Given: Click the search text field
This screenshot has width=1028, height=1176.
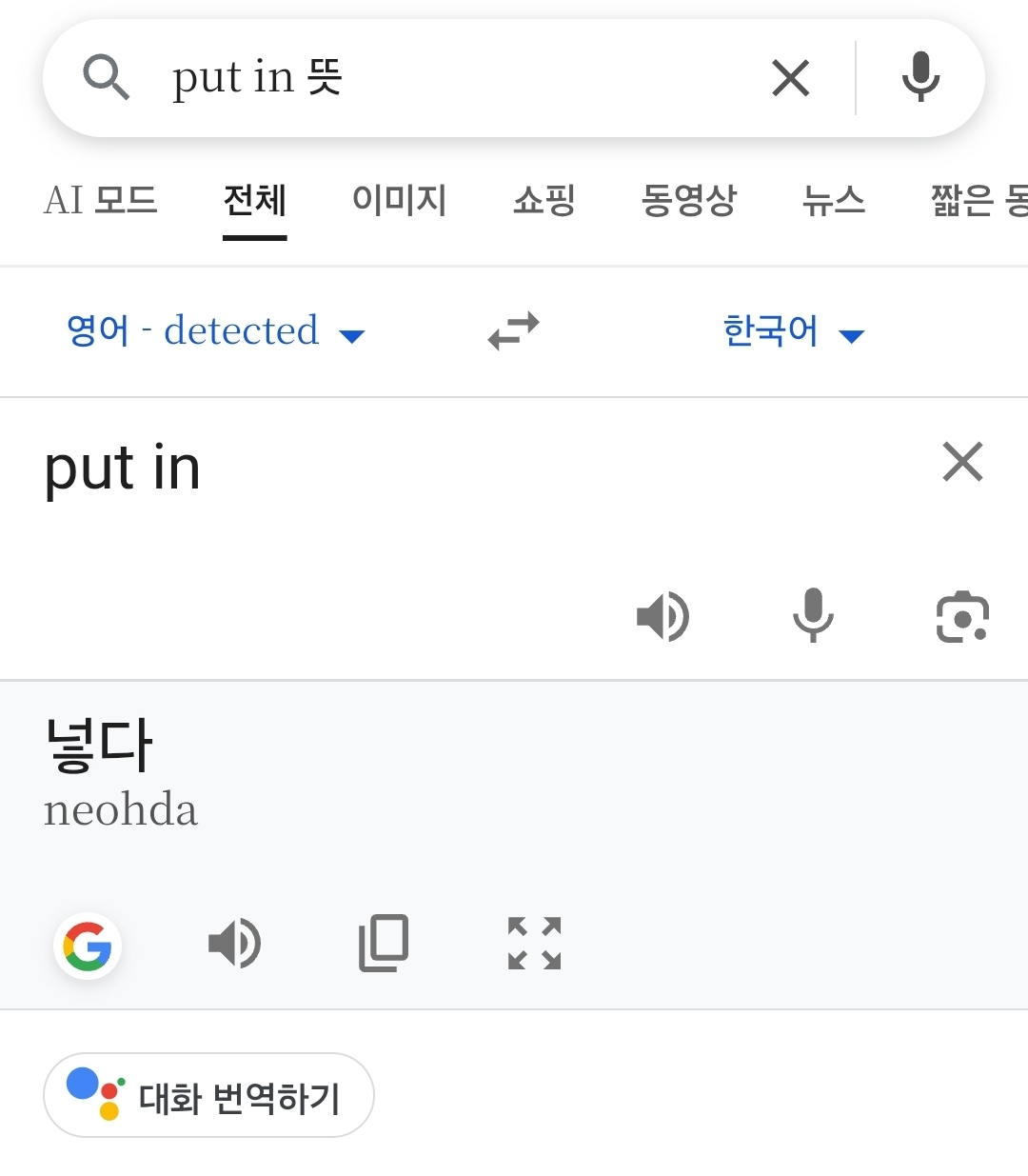Looking at the screenshot, I should (x=457, y=78).
